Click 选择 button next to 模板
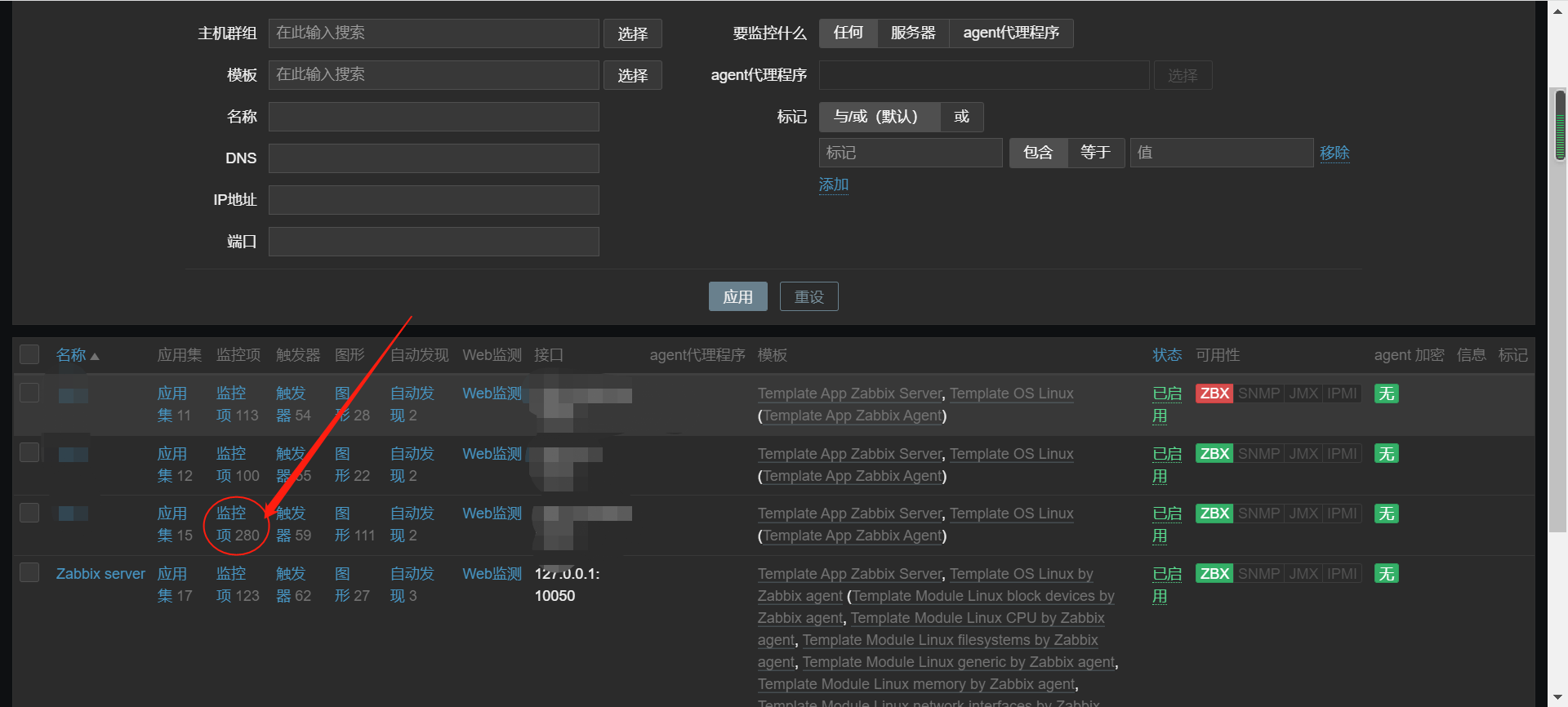This screenshot has width=1568, height=707. click(x=633, y=75)
